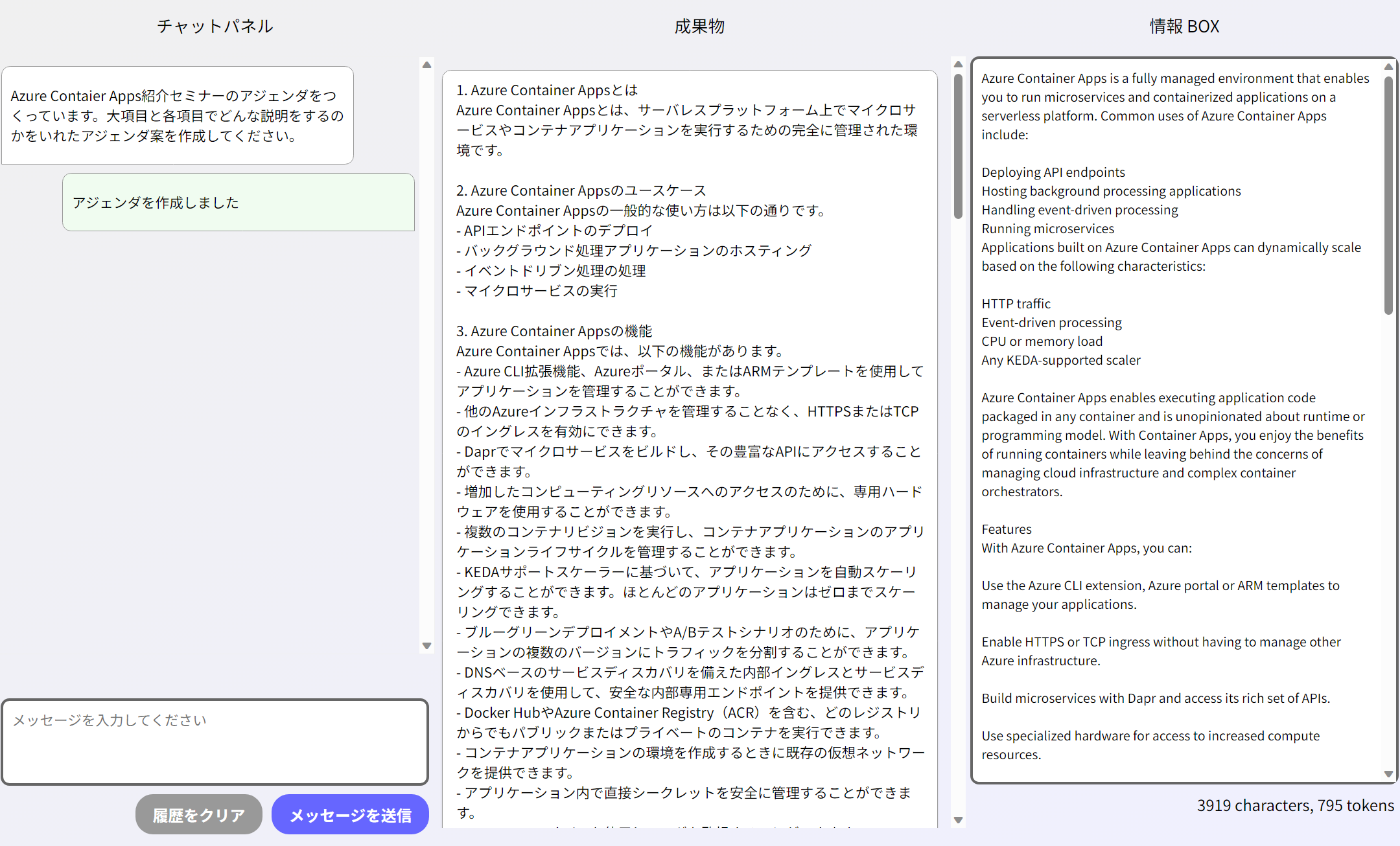Click the 成果物 heading
This screenshot has width=1400, height=846.
pyautogui.click(x=699, y=27)
